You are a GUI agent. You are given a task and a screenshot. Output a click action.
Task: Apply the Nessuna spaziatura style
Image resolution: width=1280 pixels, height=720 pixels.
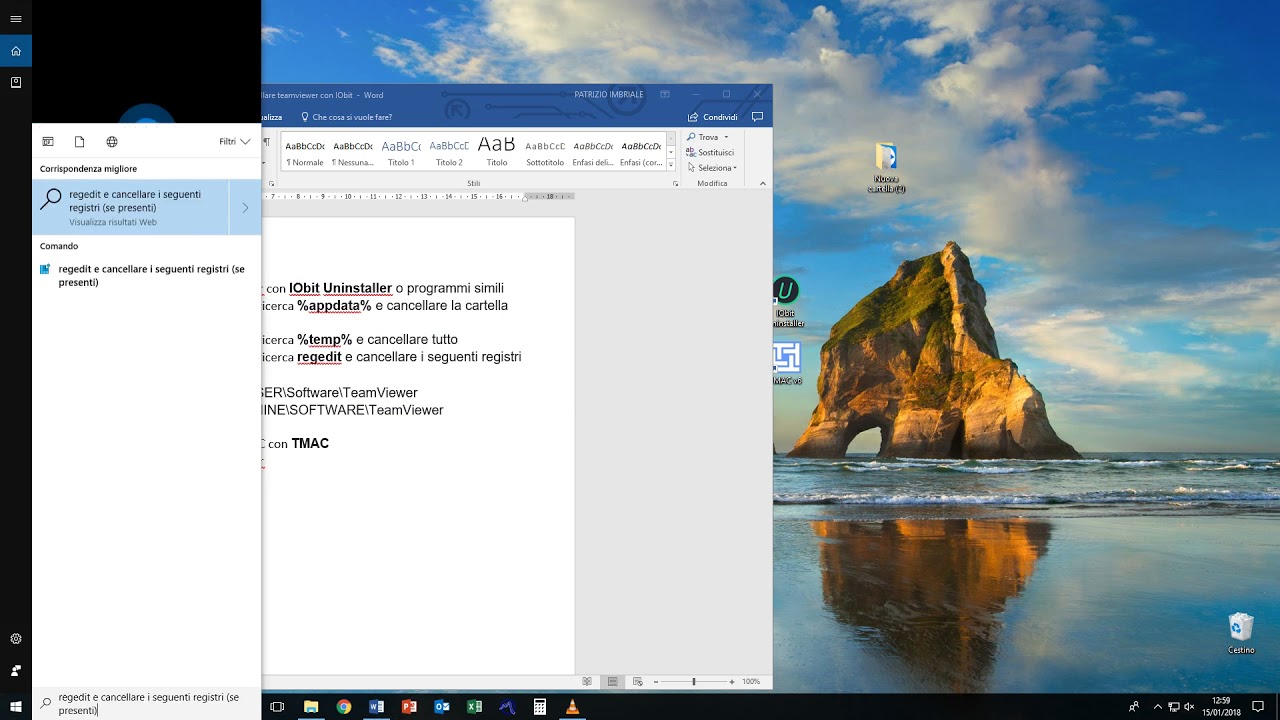[353, 151]
